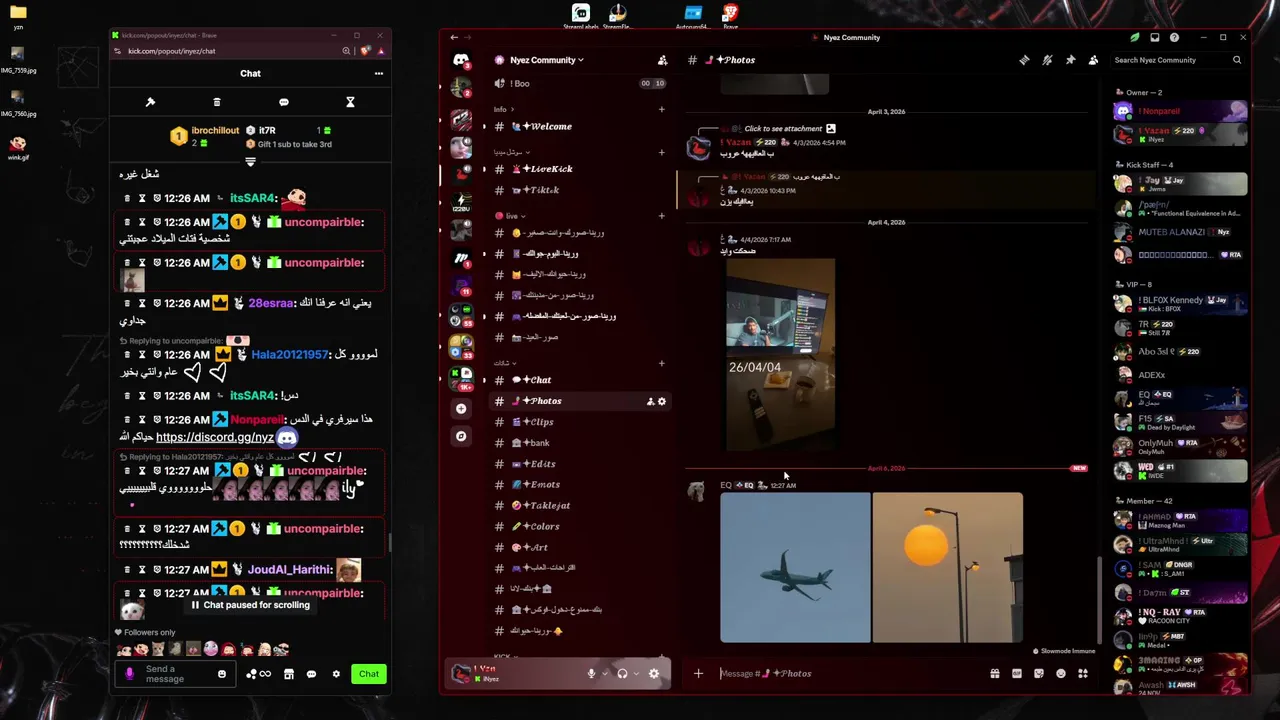Open the gift icon in Discord message bar

coord(994,673)
